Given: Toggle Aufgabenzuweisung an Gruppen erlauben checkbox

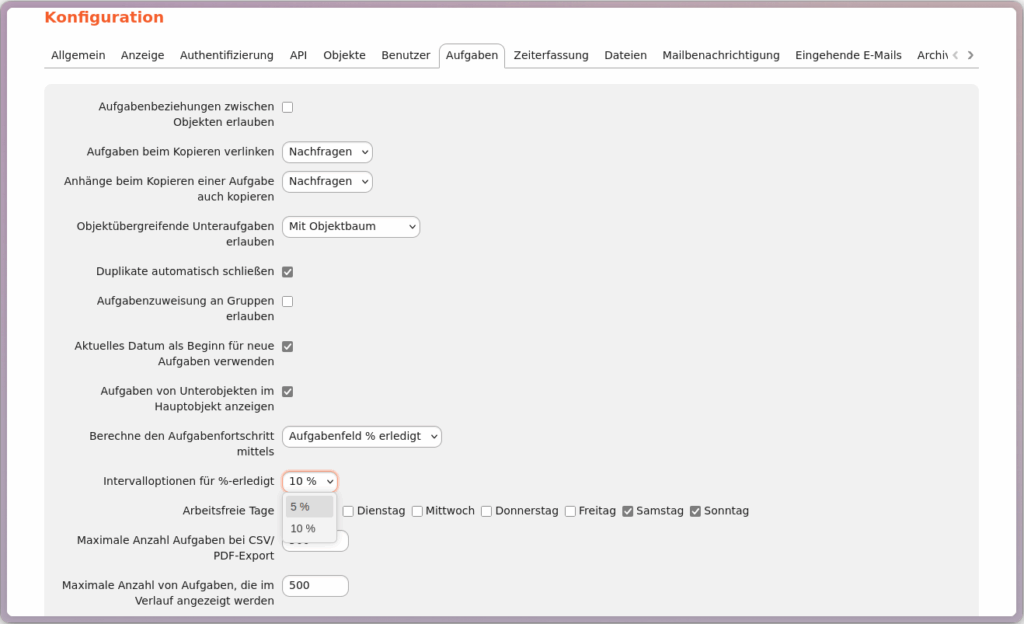Looking at the screenshot, I should click(287, 301).
